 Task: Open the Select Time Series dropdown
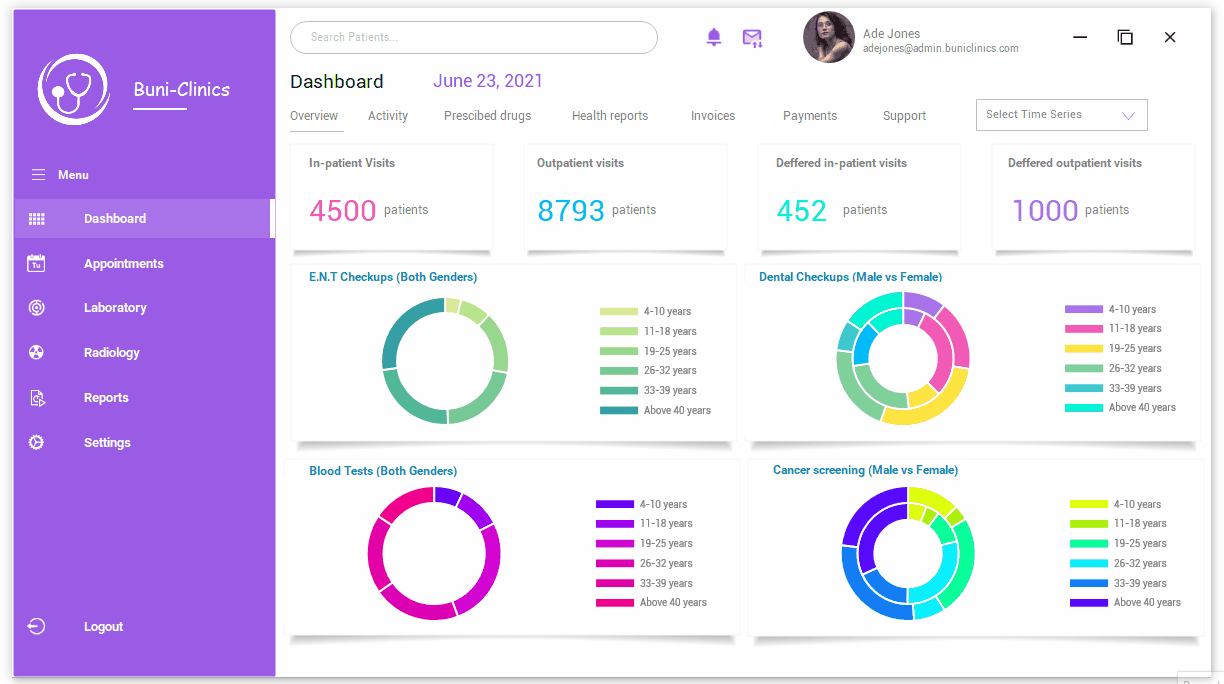[x=1062, y=115]
